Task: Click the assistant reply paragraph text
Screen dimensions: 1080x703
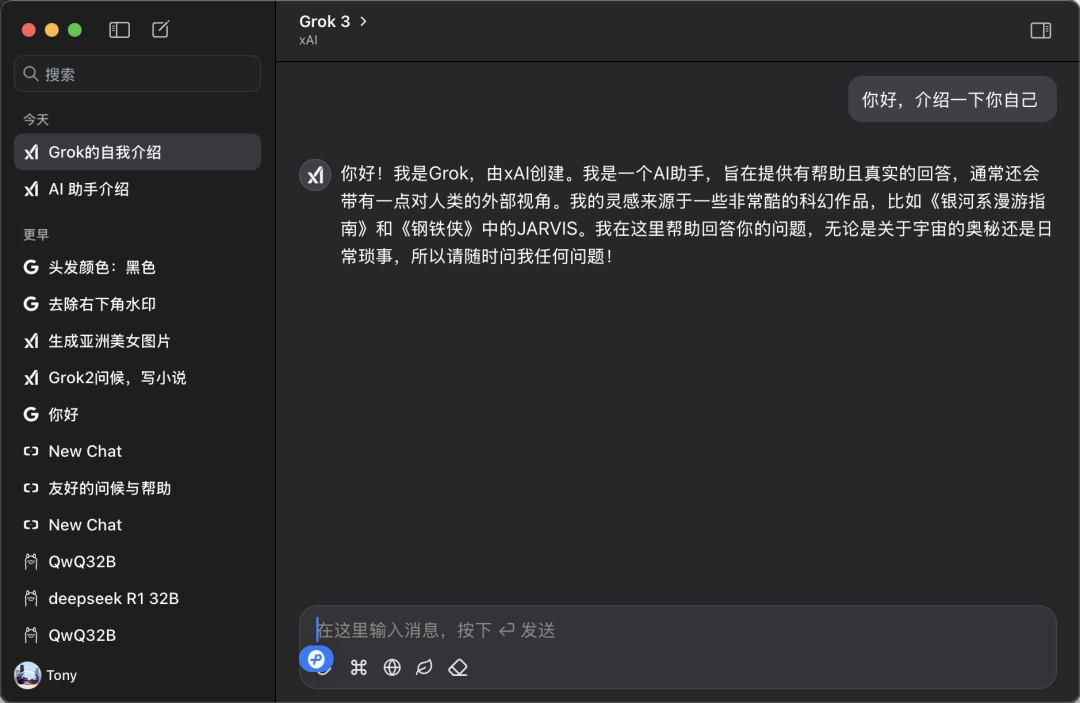Action: 696,215
